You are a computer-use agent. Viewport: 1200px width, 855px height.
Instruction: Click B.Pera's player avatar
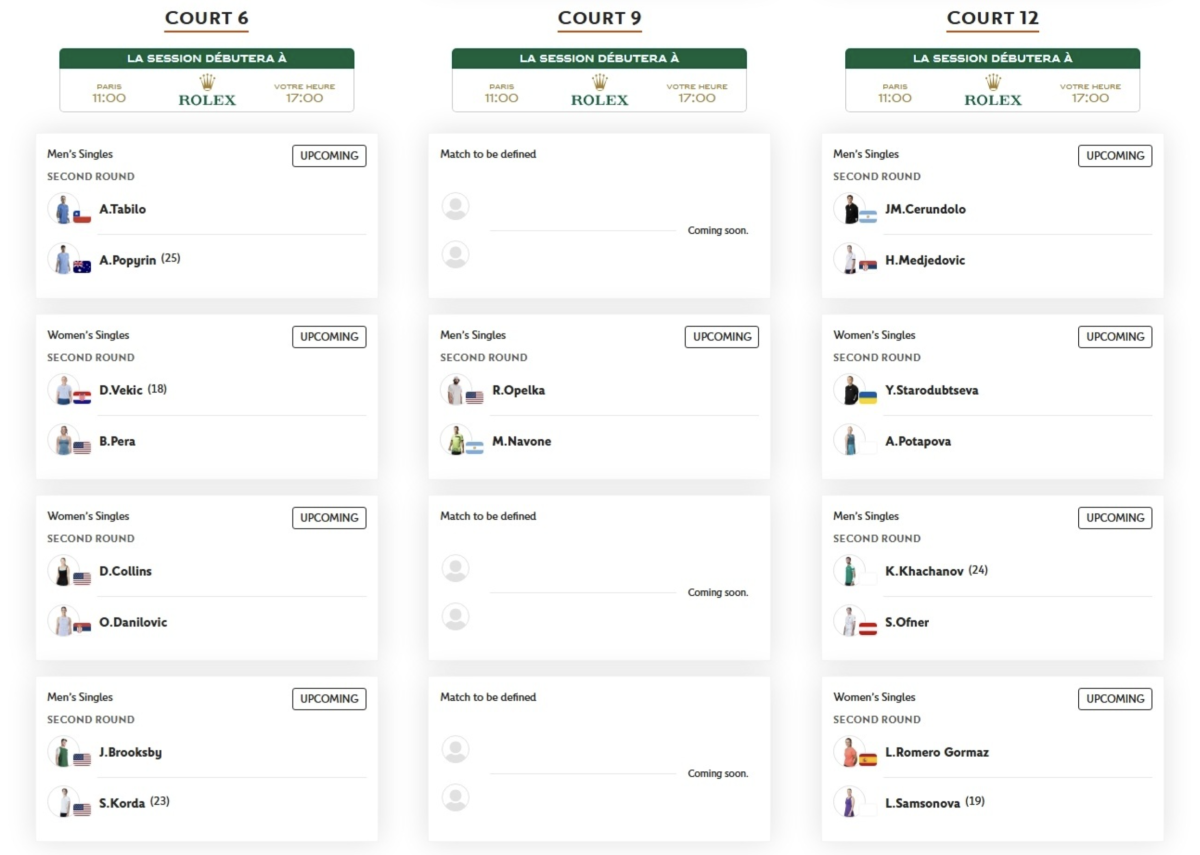click(63, 440)
